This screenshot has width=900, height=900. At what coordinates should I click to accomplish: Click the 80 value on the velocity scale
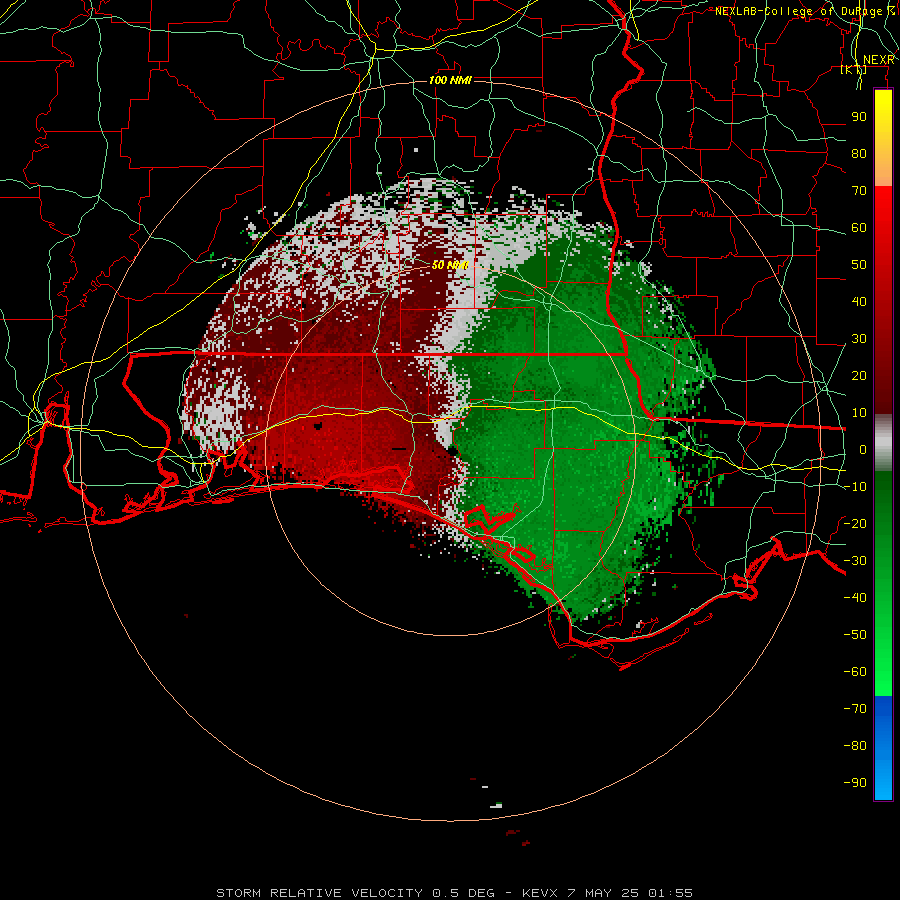point(859,154)
